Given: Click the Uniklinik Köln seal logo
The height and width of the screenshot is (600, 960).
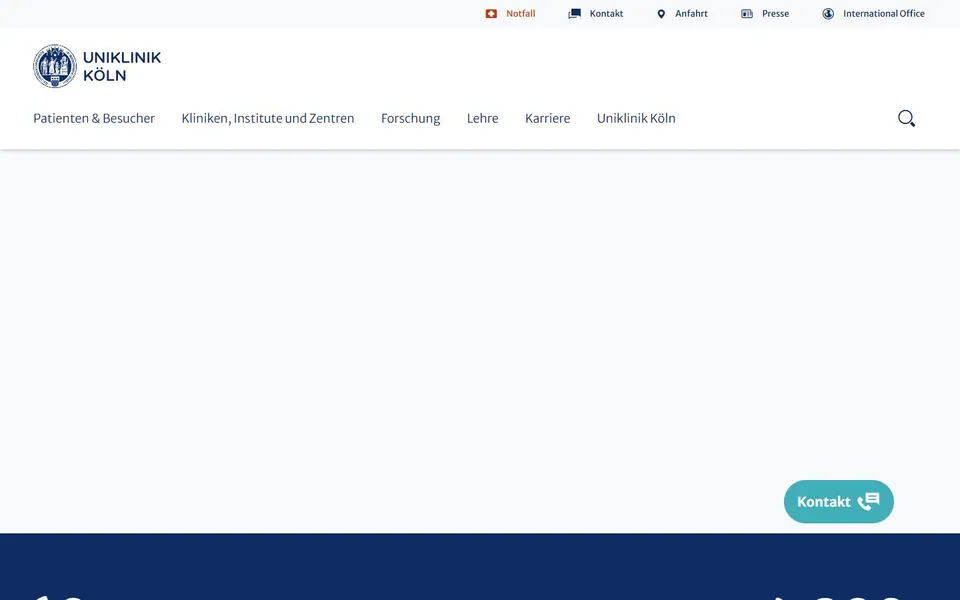Looking at the screenshot, I should point(55,66).
